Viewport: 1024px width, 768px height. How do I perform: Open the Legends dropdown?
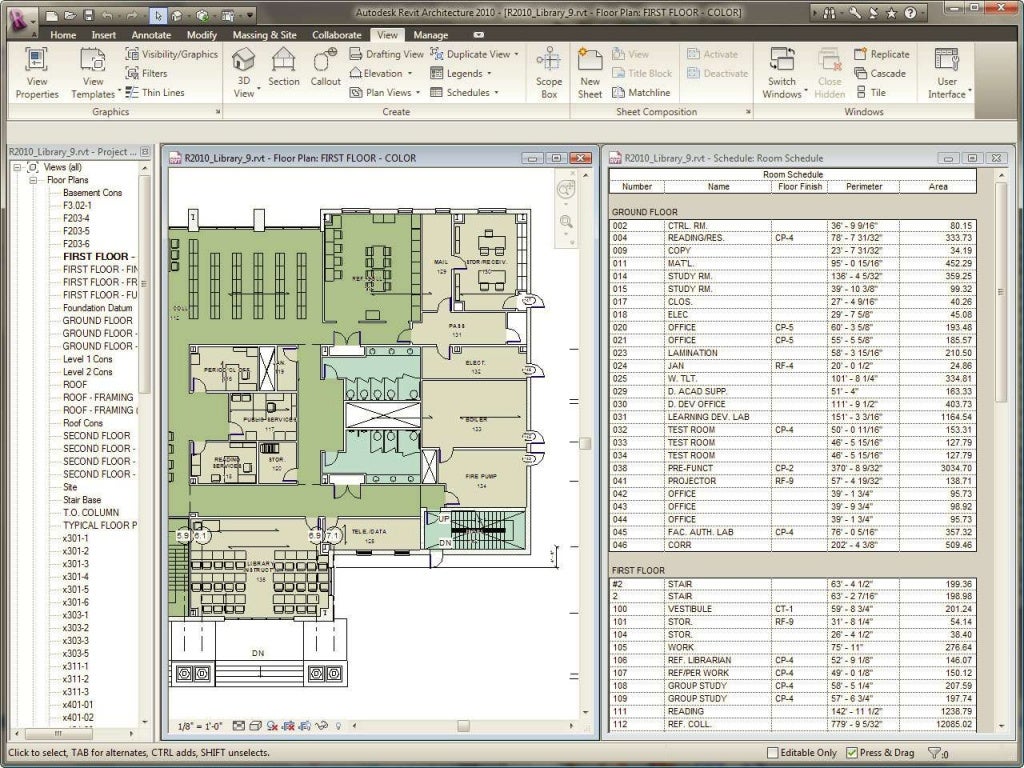tap(460, 73)
